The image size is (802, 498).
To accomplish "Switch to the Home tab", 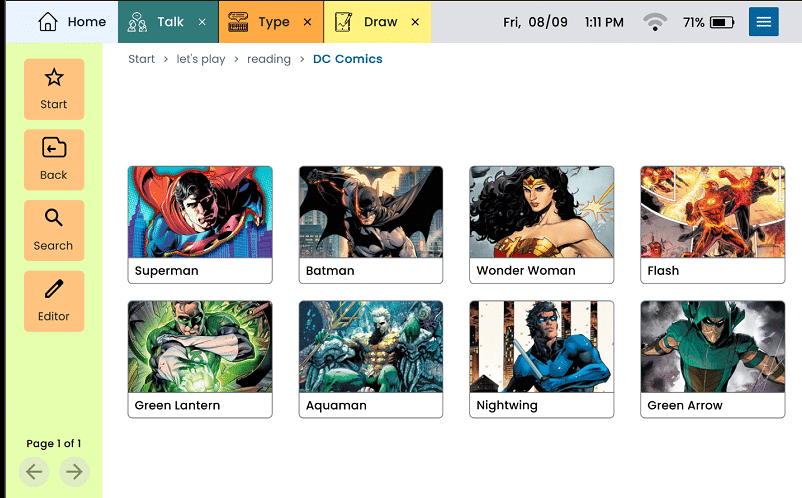I will [71, 22].
